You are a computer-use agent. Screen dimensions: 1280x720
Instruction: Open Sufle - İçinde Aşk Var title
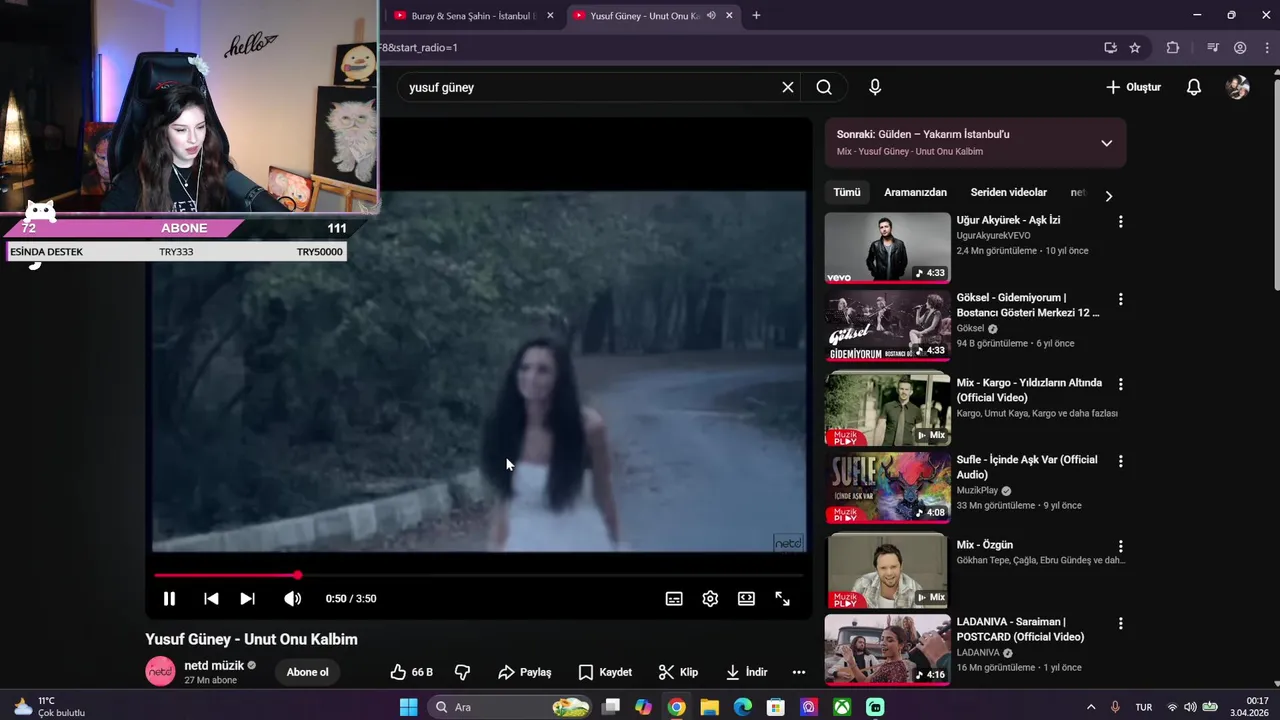point(1027,467)
